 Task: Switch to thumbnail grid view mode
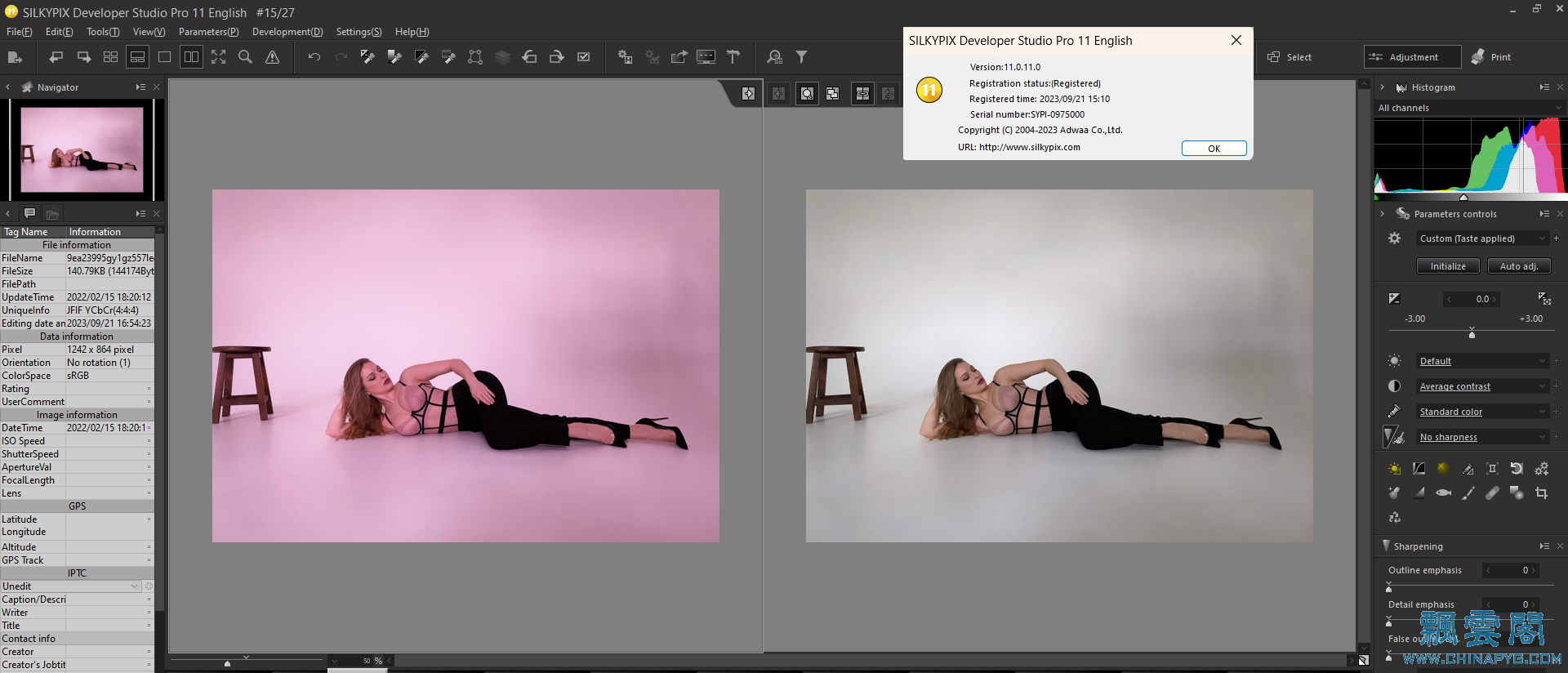point(110,57)
